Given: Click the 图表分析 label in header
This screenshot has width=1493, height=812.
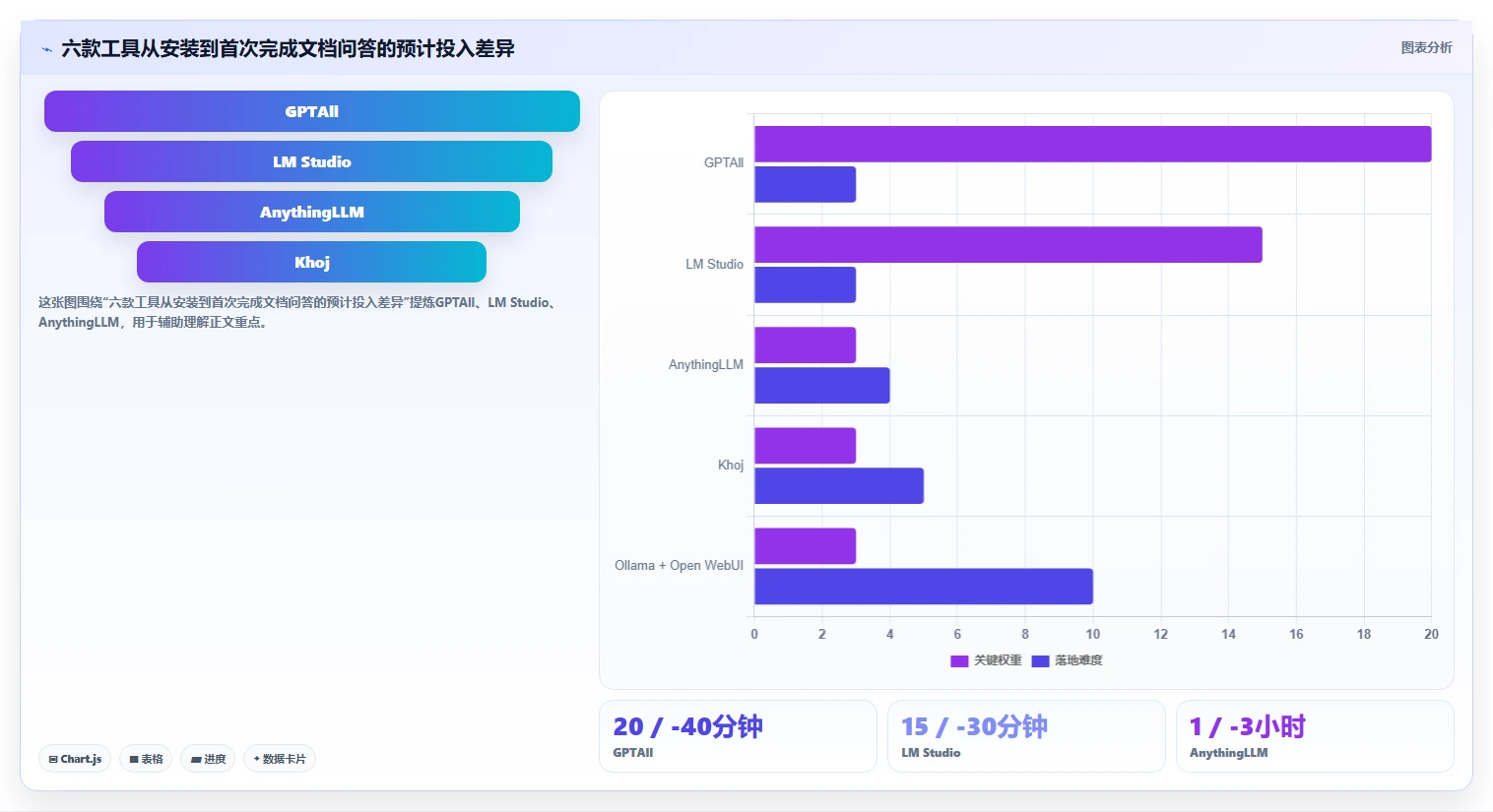Looking at the screenshot, I should 1426,47.
